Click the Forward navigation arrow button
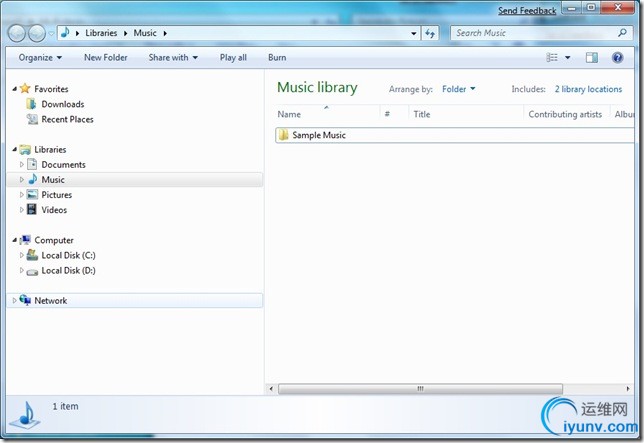Viewport: 644px width, 443px height. [37, 33]
